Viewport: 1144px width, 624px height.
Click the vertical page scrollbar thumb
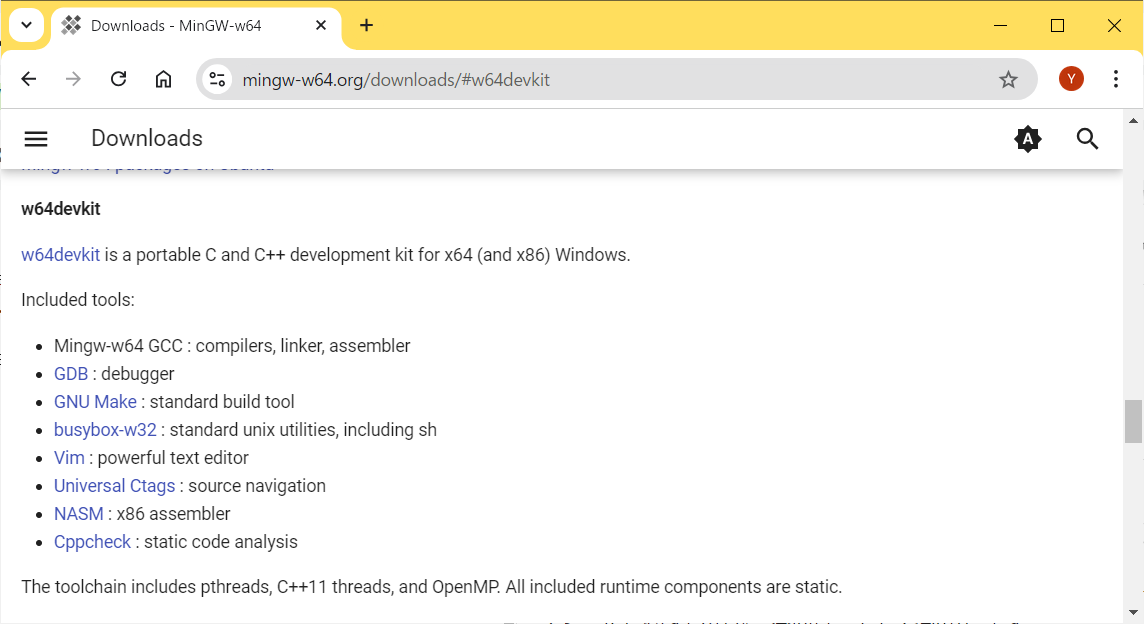click(x=1133, y=421)
